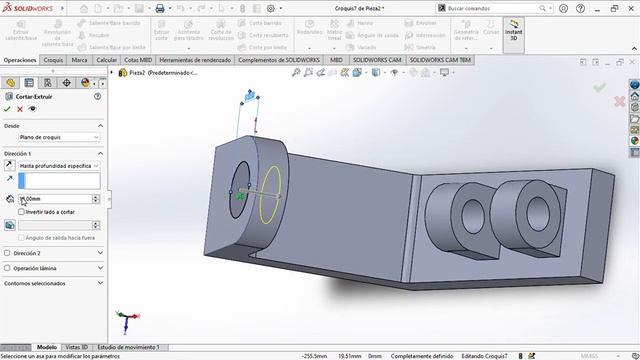
Task: Open Plano de croquis dropdown
Action: pyautogui.click(x=59, y=138)
